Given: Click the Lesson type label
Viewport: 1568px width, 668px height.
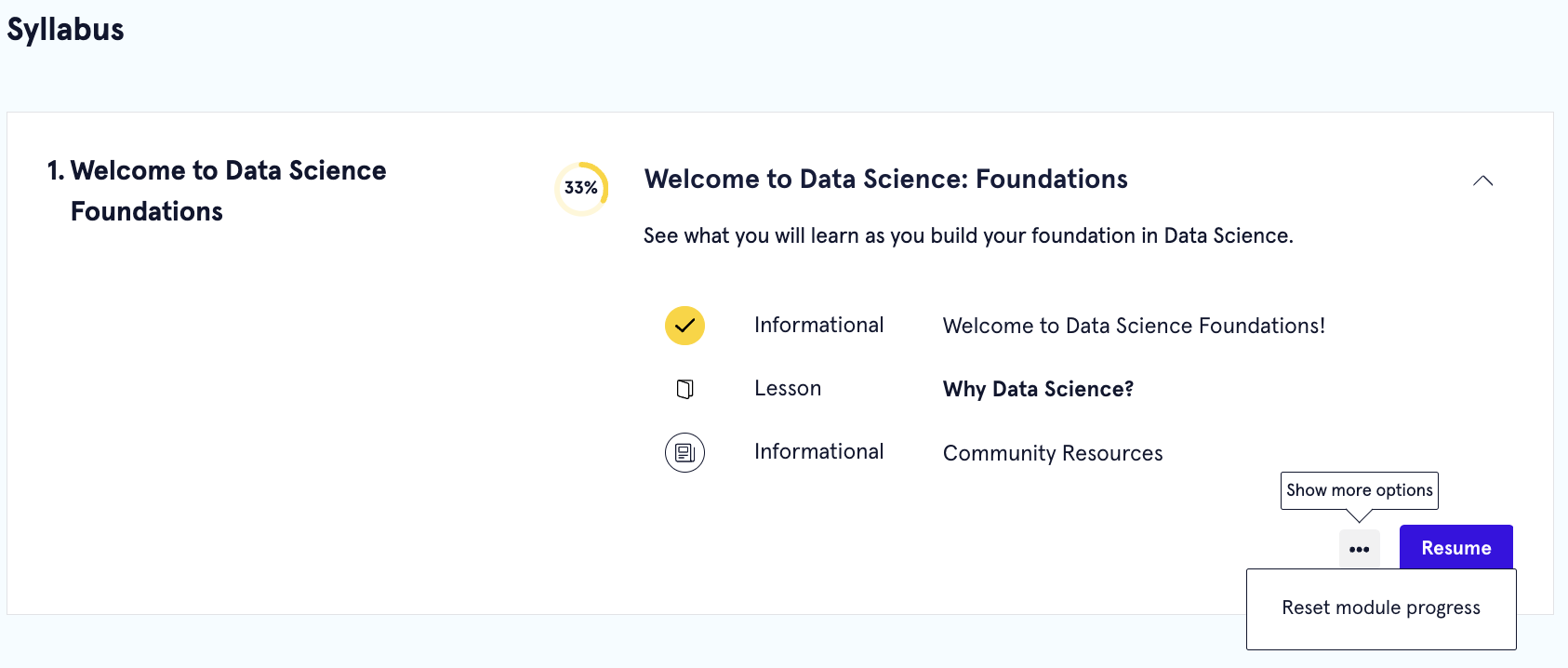Looking at the screenshot, I should coord(787,388).
